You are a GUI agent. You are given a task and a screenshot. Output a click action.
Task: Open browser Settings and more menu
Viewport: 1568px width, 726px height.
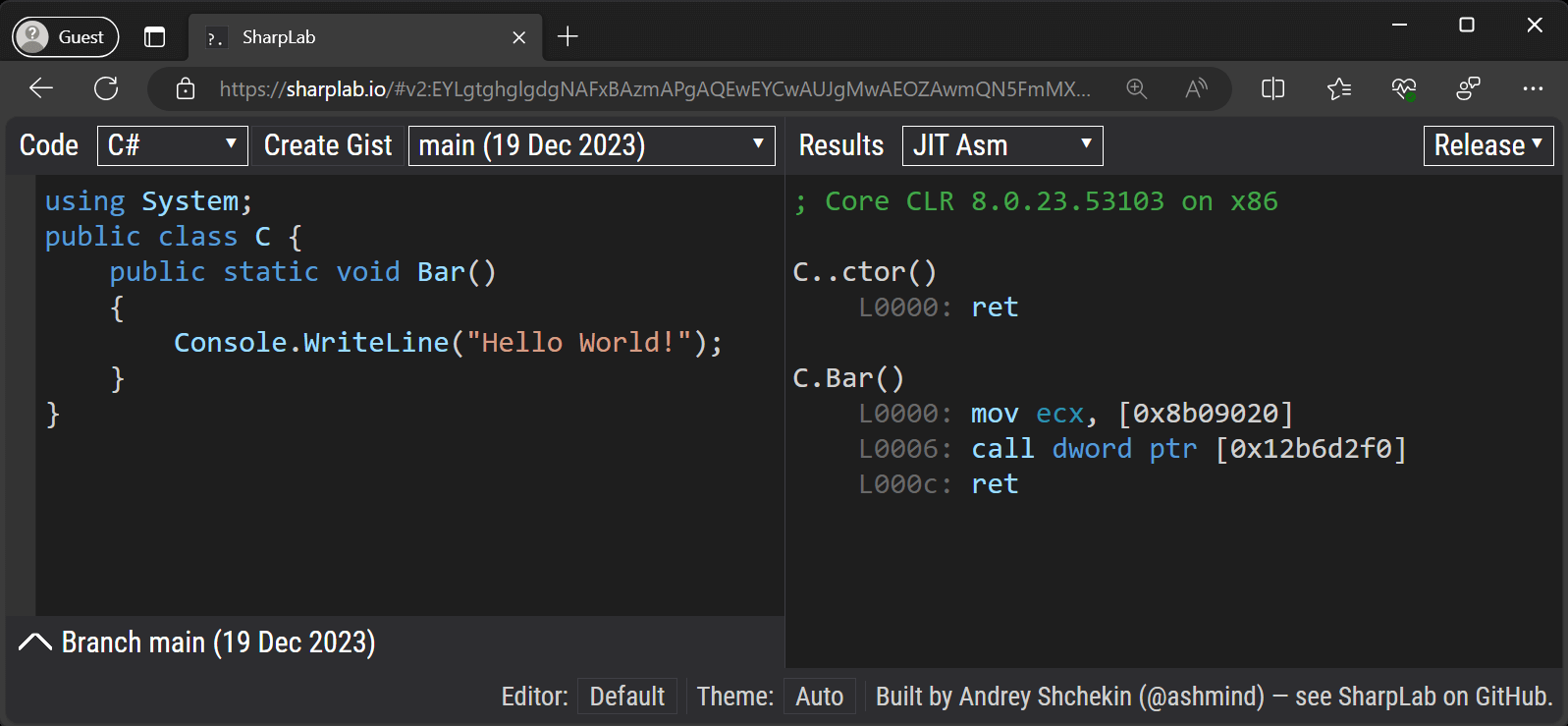point(1532,88)
